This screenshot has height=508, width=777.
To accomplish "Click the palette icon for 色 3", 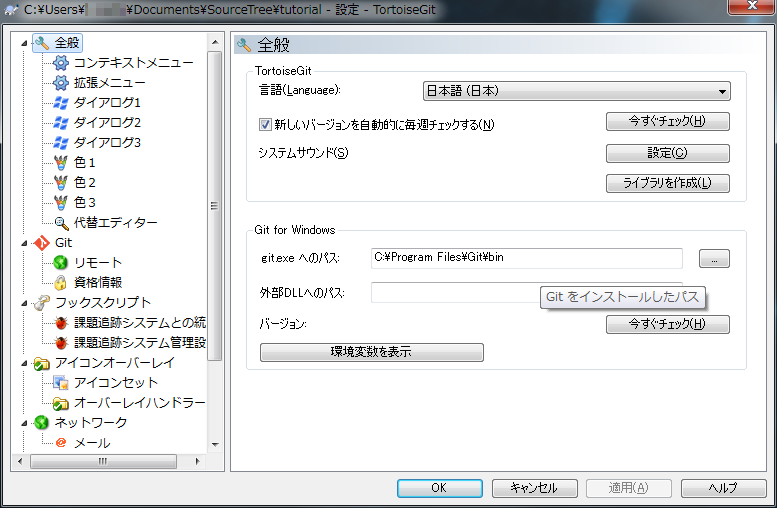I will pos(60,202).
